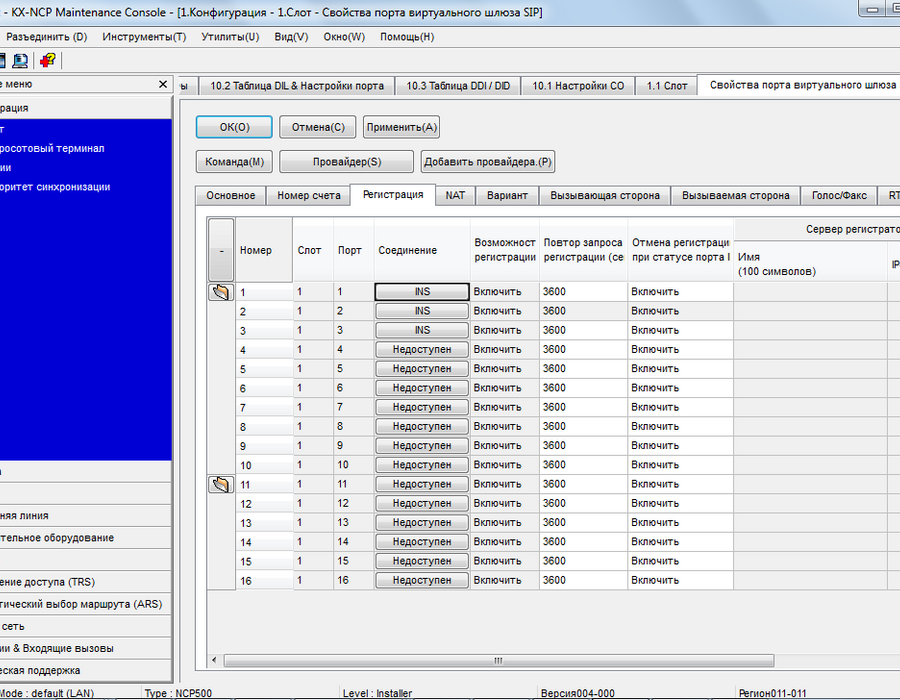The width and height of the screenshot is (900, 700).
Task: Open the Окно(W) menu
Action: click(344, 37)
